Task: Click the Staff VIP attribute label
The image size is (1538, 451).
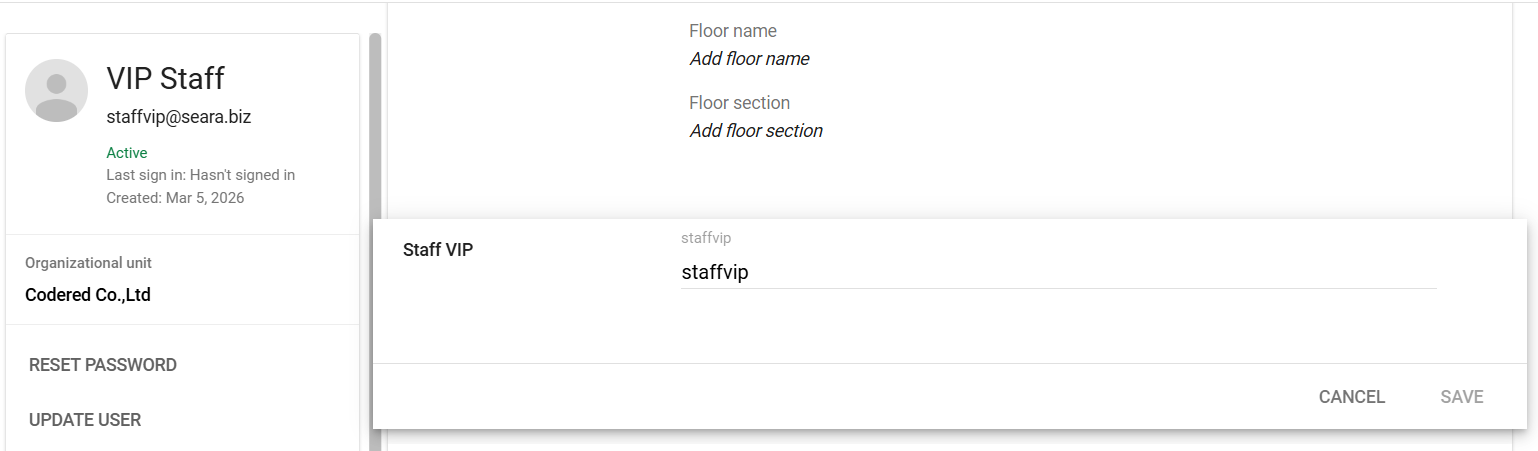Action: [x=437, y=250]
